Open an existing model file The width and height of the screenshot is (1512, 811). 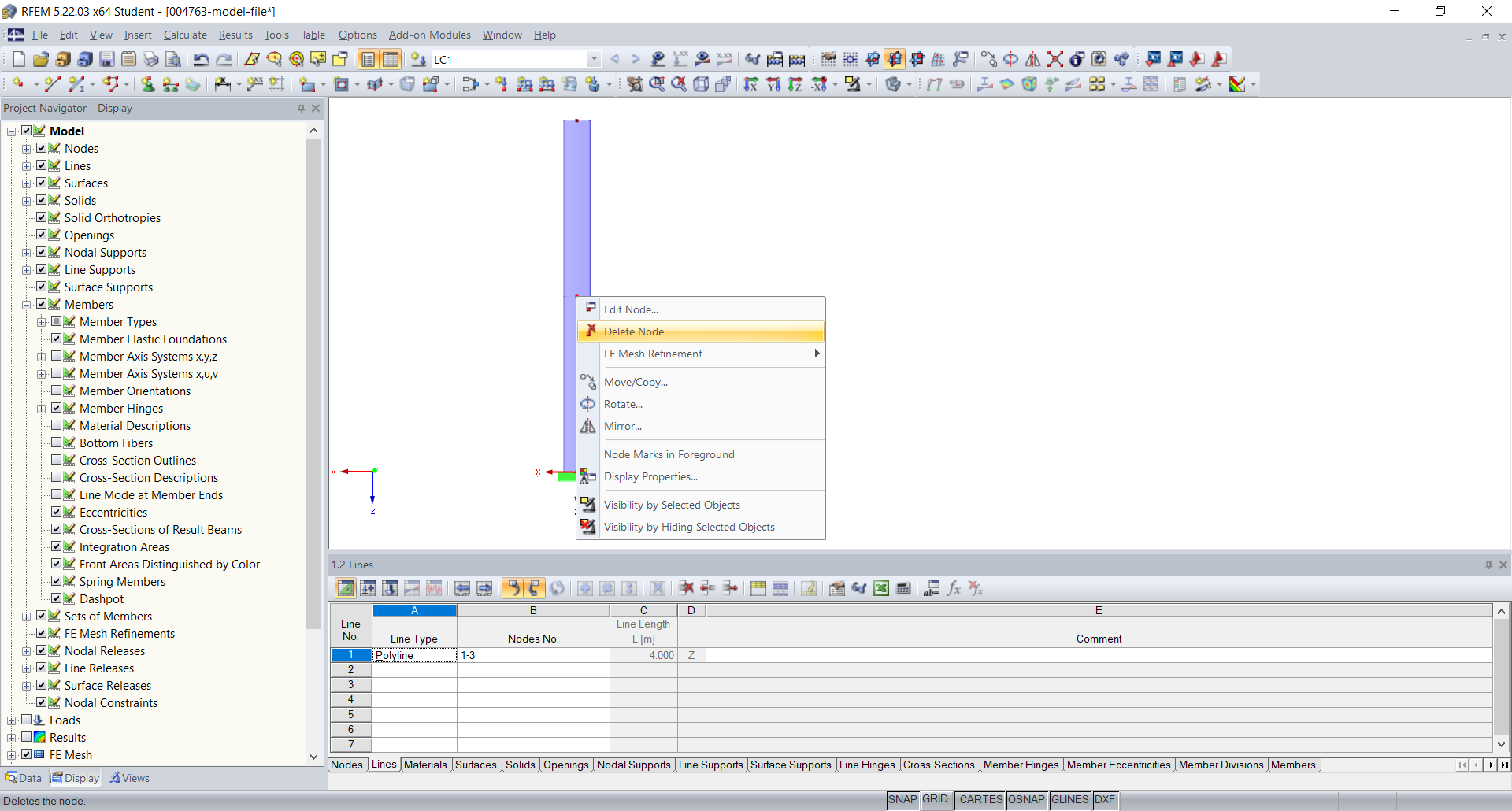pyautogui.click(x=41, y=59)
